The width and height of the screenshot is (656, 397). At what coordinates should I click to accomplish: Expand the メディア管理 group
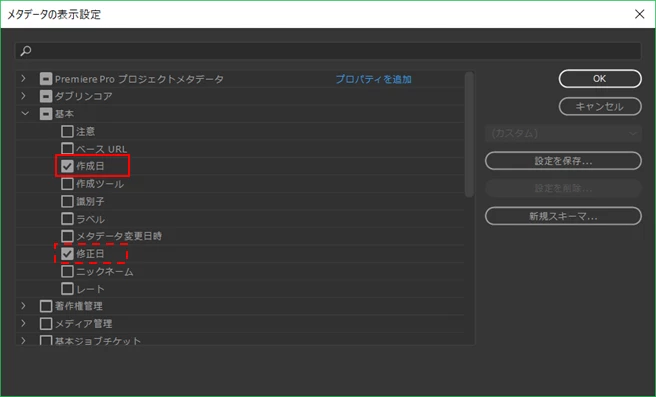click(23, 324)
